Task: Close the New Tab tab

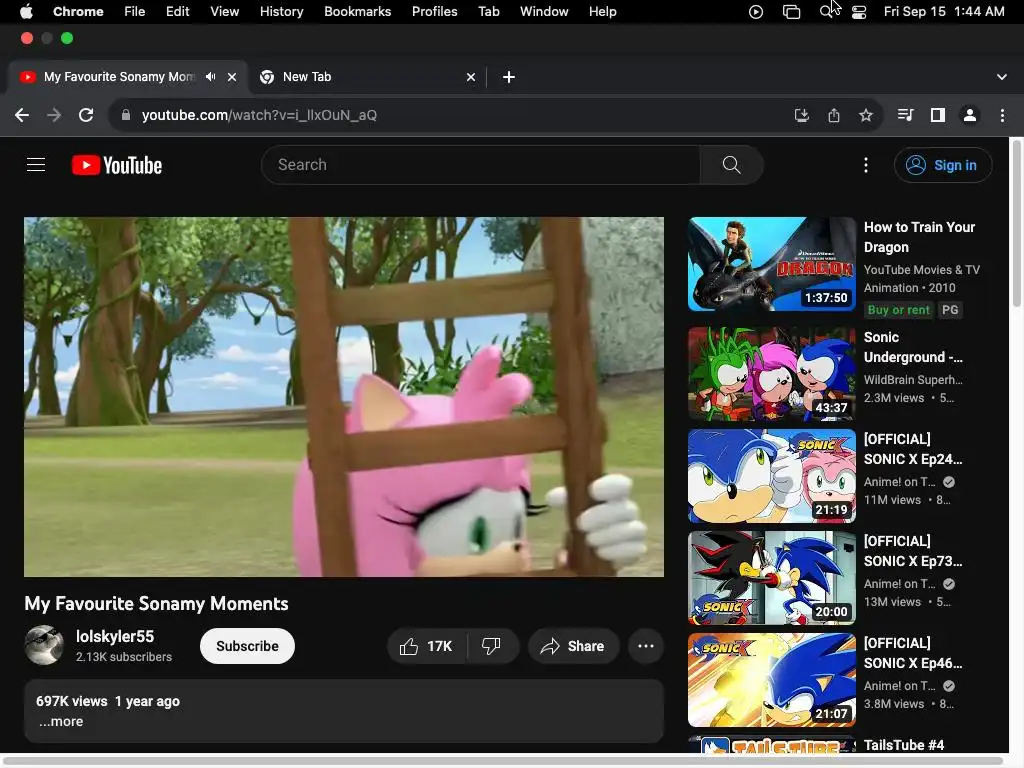Action: (x=471, y=77)
